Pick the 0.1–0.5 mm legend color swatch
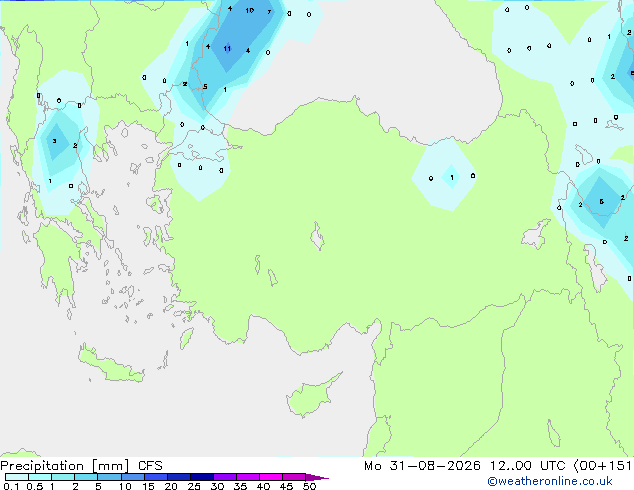 17,477
